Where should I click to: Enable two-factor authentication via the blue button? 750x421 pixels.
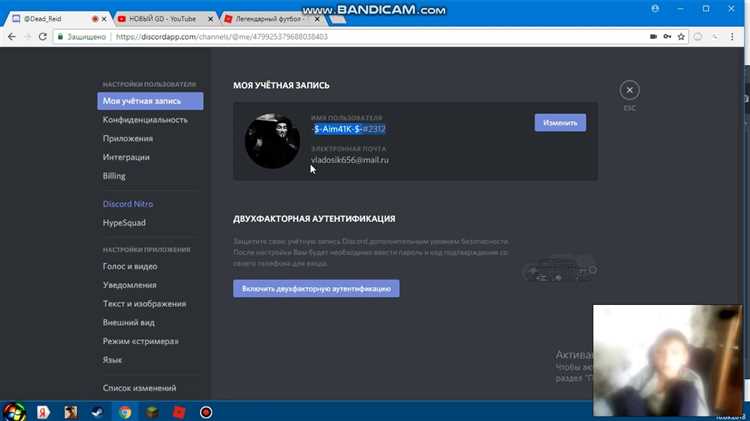(316, 288)
